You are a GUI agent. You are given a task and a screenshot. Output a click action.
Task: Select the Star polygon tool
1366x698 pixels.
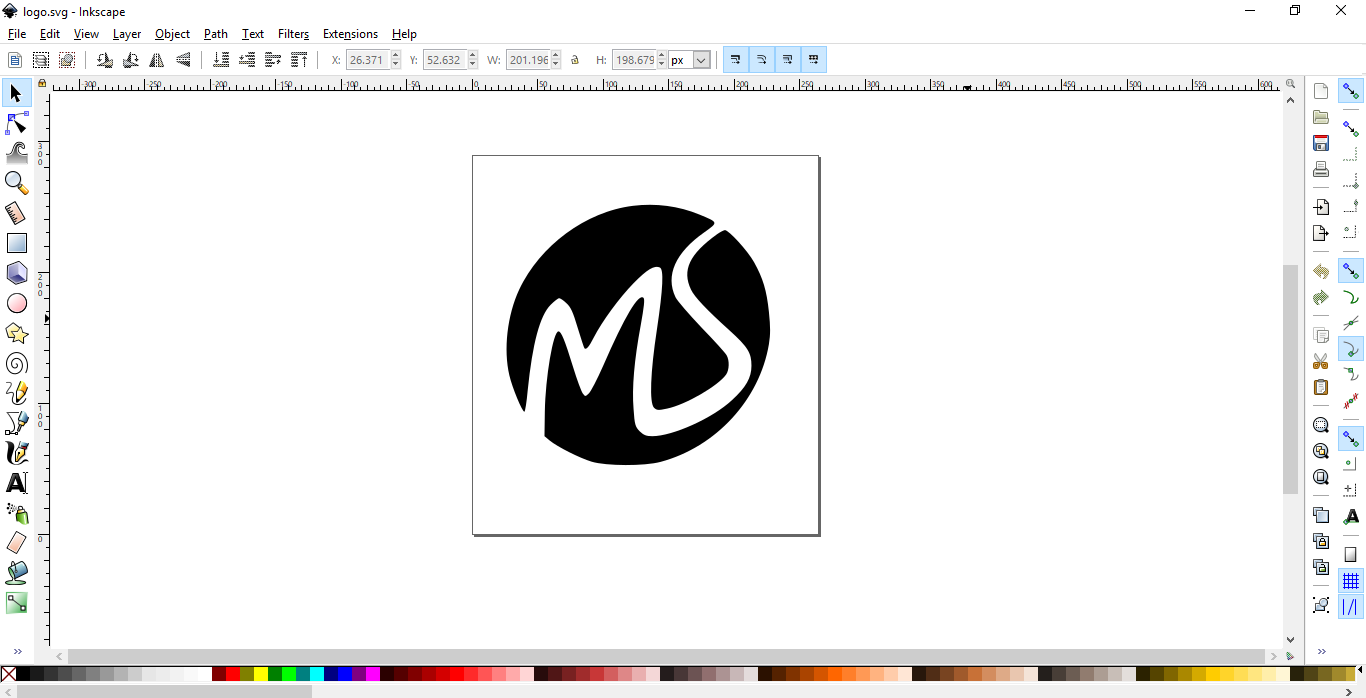click(x=16, y=333)
